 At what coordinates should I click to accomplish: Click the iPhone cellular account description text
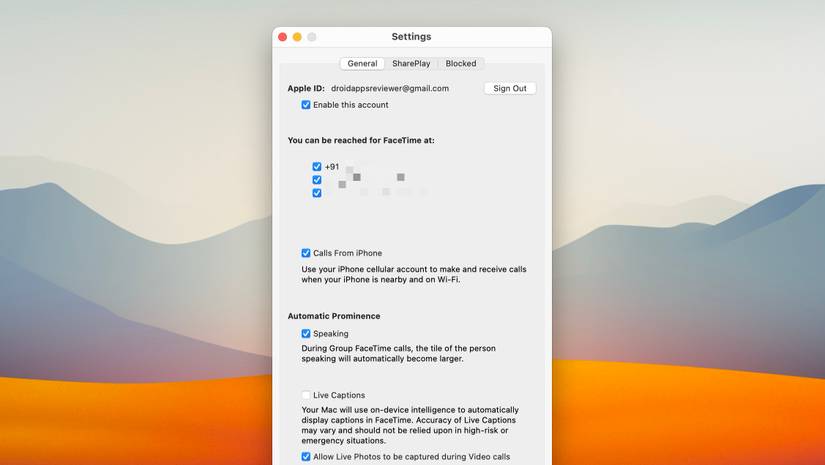pyautogui.click(x=414, y=274)
